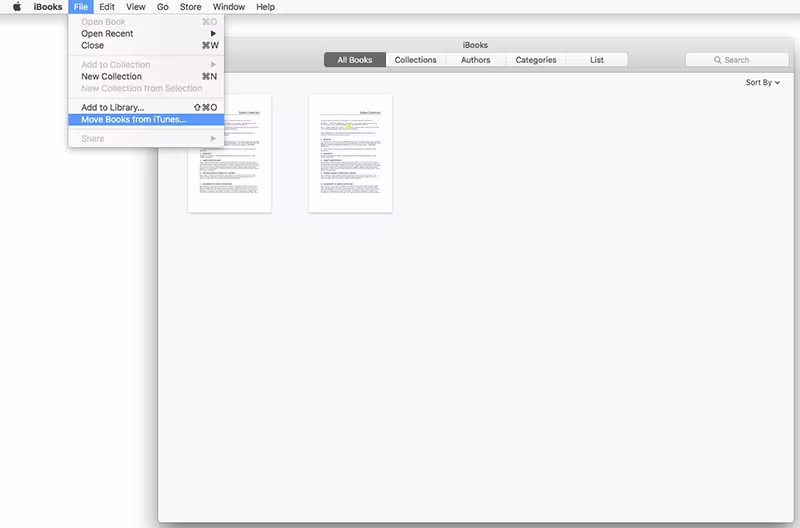
Task: Expand the Open Recent submenu
Action: (146, 34)
